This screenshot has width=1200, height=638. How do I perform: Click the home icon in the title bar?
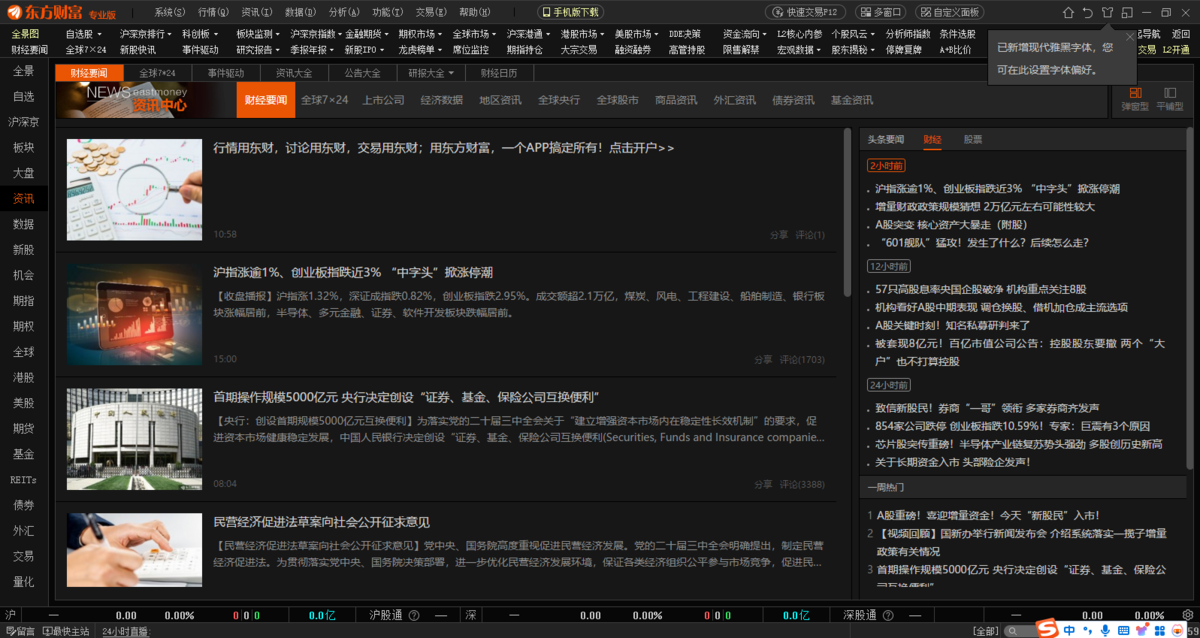pyautogui.click(x=1067, y=12)
